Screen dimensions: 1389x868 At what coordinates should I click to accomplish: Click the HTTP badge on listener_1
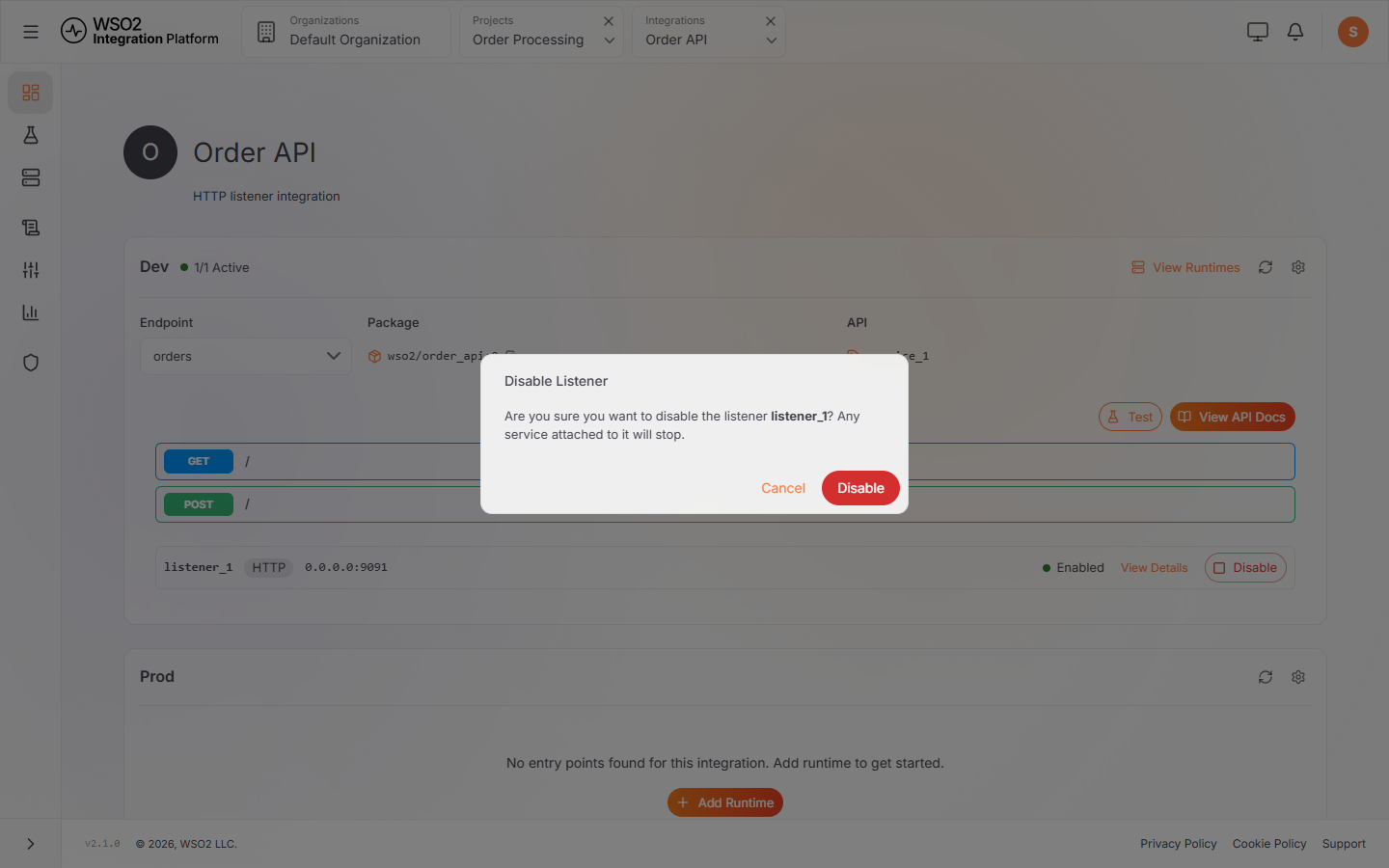[269, 568]
